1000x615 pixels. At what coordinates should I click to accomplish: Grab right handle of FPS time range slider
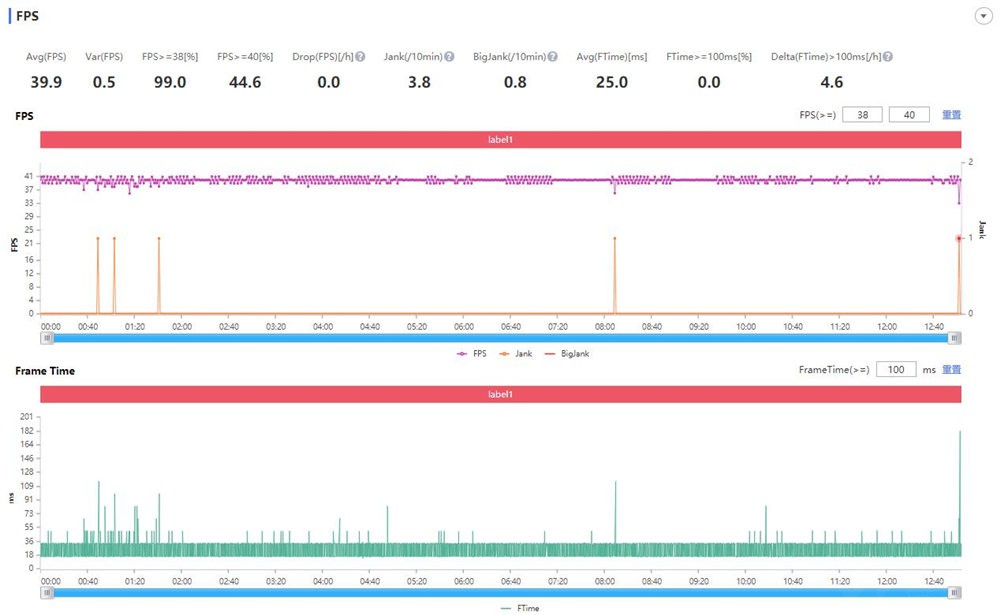(x=954, y=338)
